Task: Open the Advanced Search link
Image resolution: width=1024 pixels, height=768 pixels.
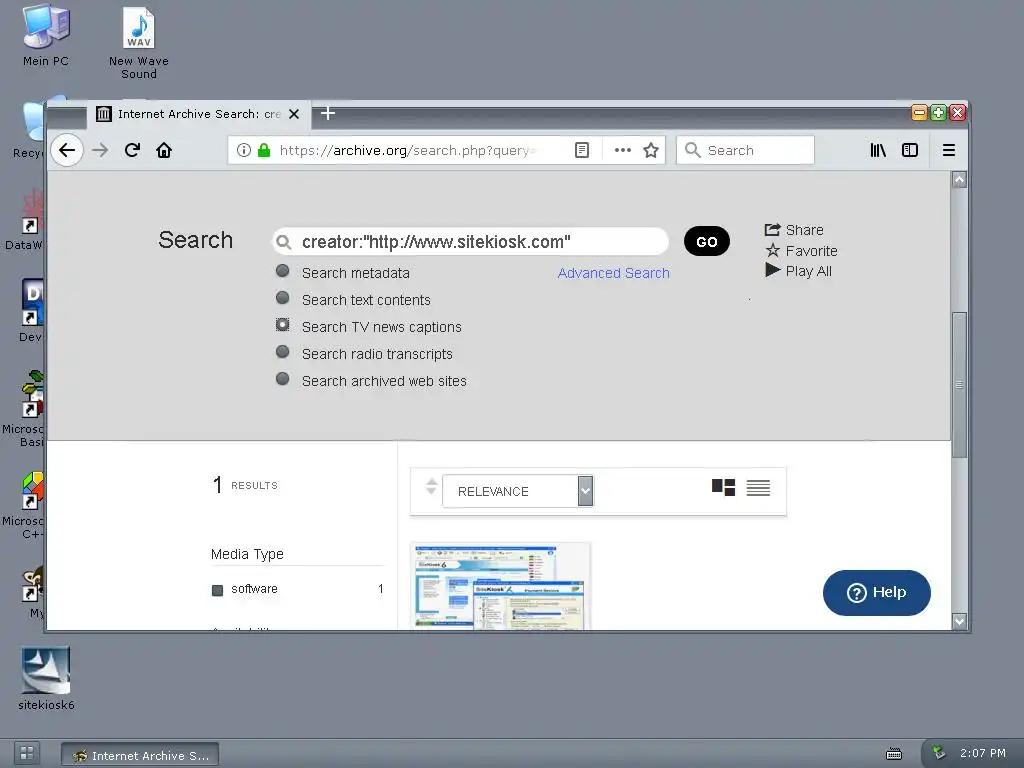Action: pyautogui.click(x=613, y=273)
